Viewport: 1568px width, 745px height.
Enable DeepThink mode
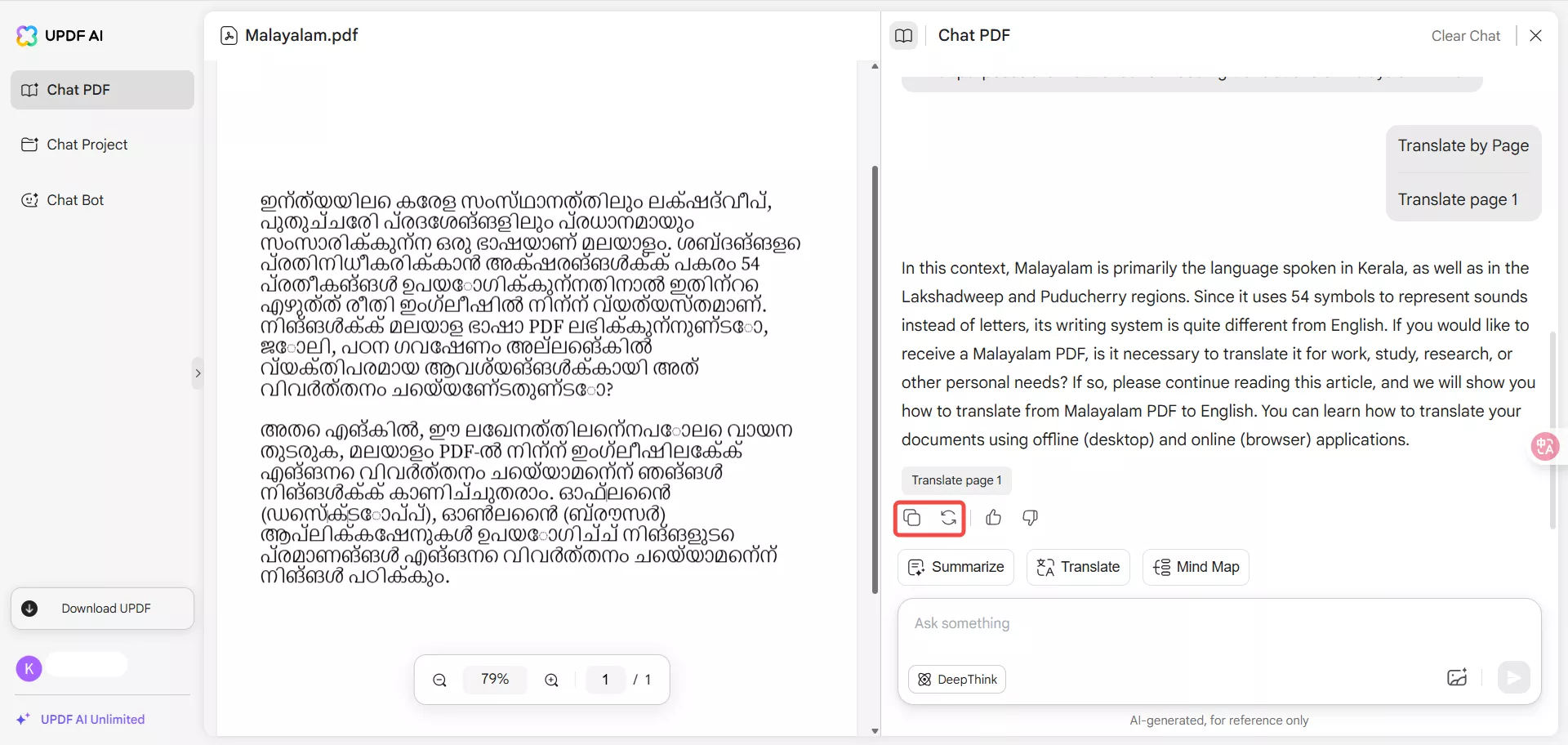pos(957,679)
